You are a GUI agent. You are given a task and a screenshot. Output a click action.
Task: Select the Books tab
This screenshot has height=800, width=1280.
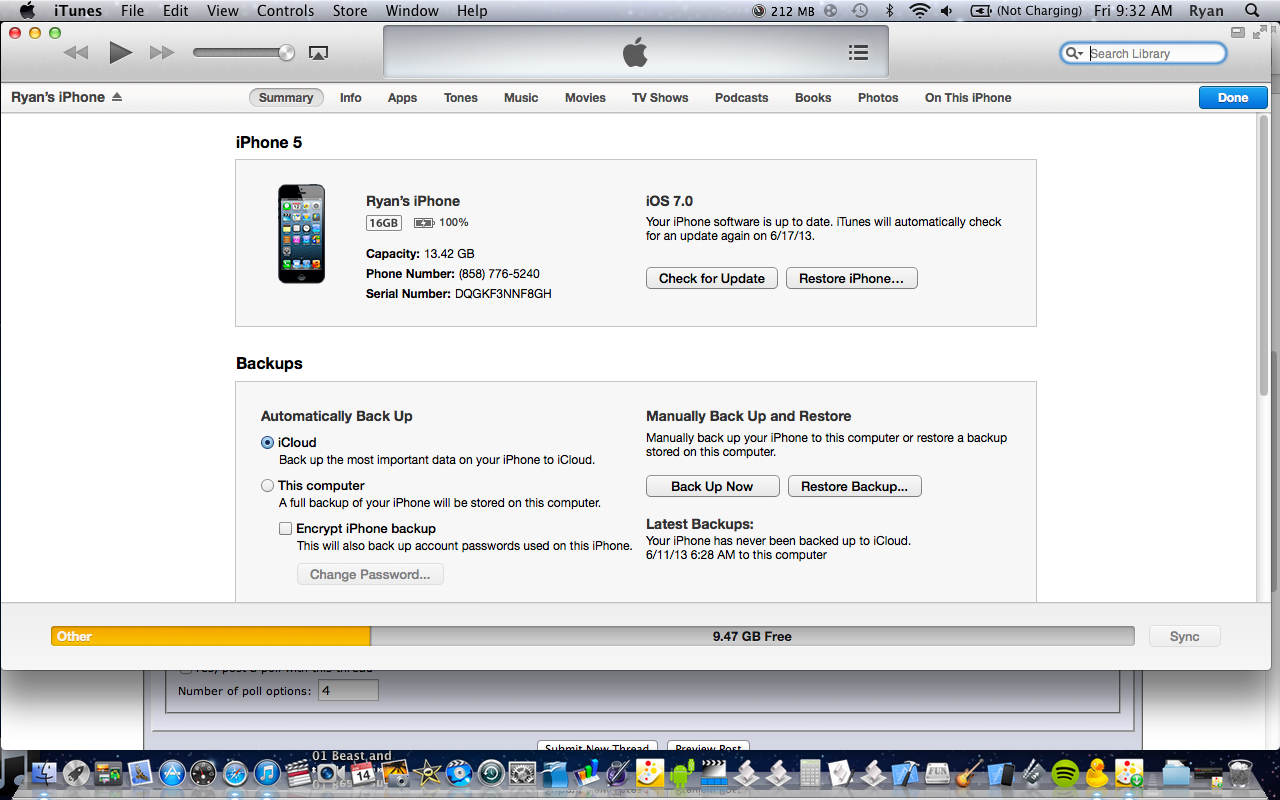coord(813,98)
